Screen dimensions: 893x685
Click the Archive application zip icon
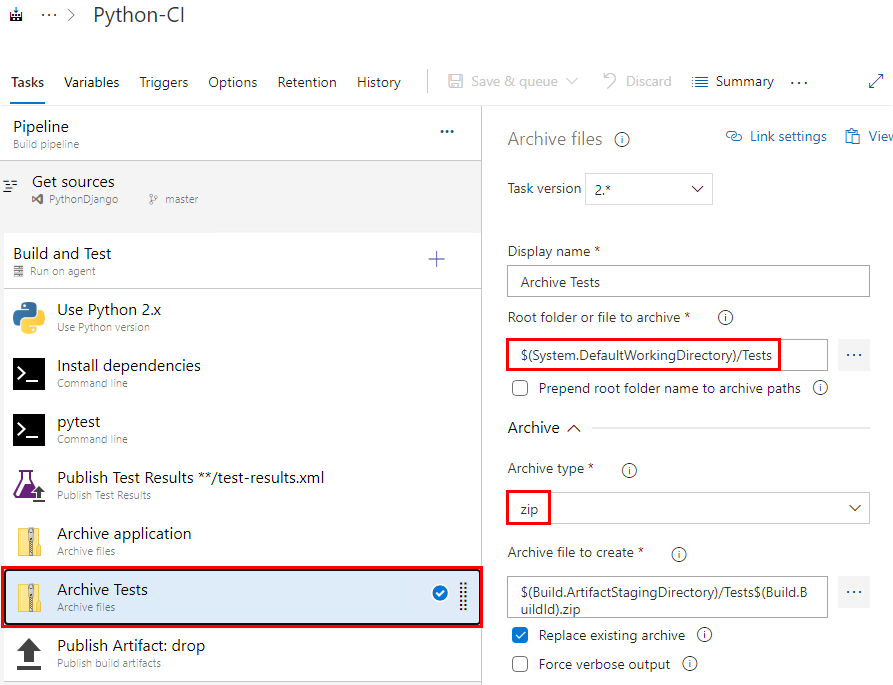(29, 542)
